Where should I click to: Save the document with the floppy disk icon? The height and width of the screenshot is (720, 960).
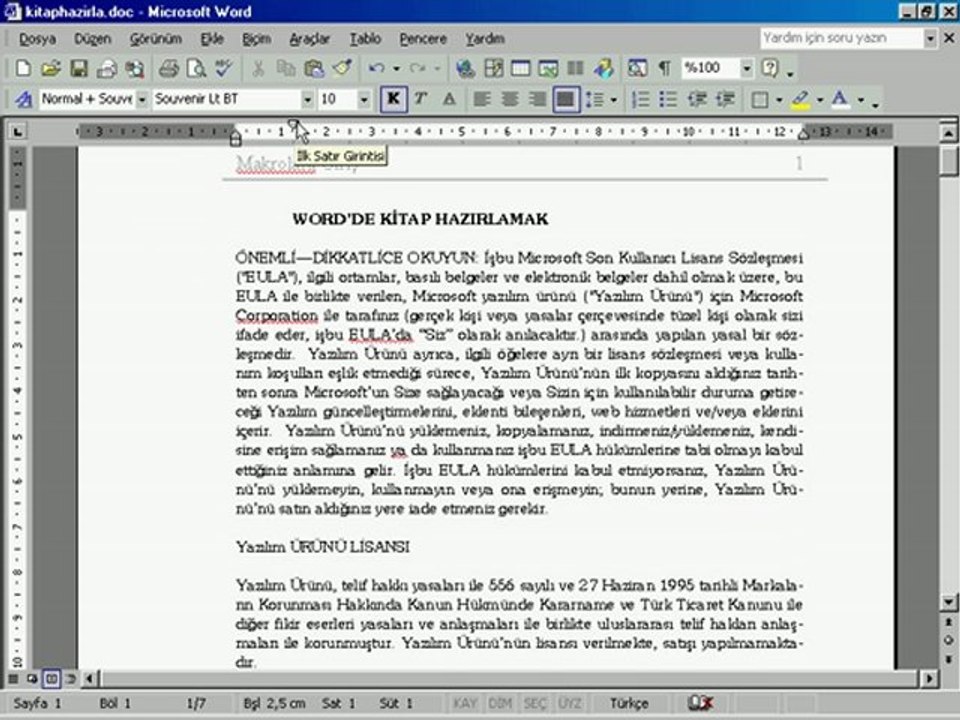pos(79,68)
